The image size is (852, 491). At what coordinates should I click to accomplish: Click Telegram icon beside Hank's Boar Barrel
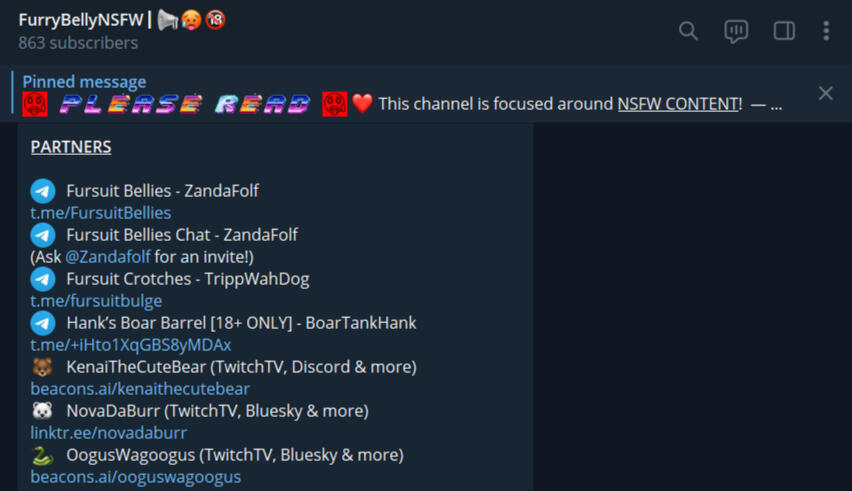tap(42, 323)
